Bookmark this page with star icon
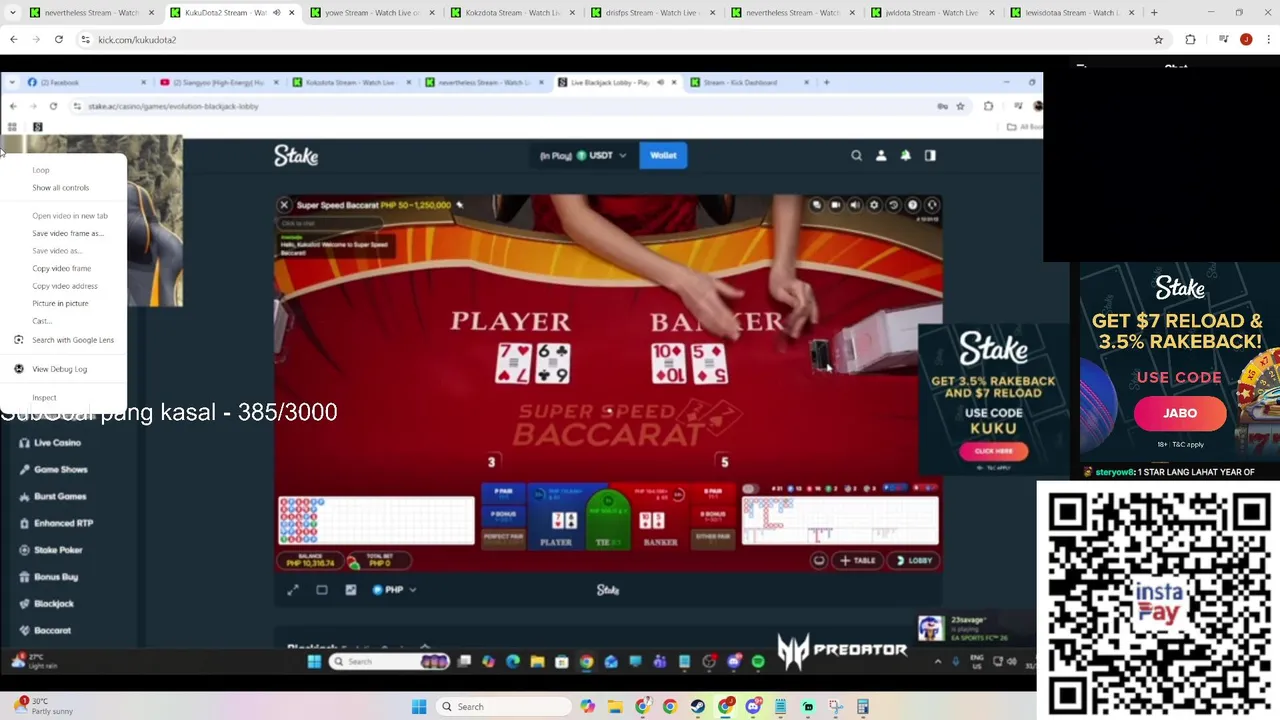The height and width of the screenshot is (720, 1280). point(1159,40)
